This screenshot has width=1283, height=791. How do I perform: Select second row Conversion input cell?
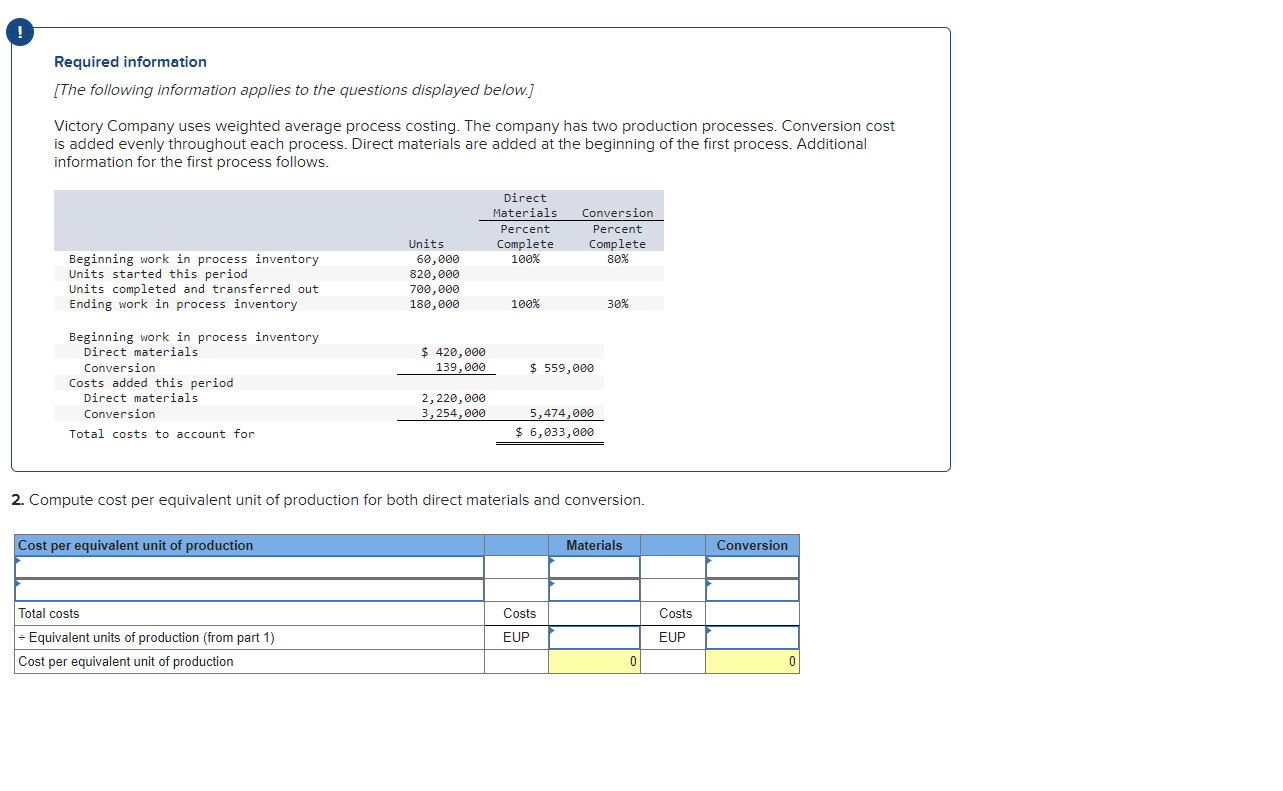click(752, 590)
